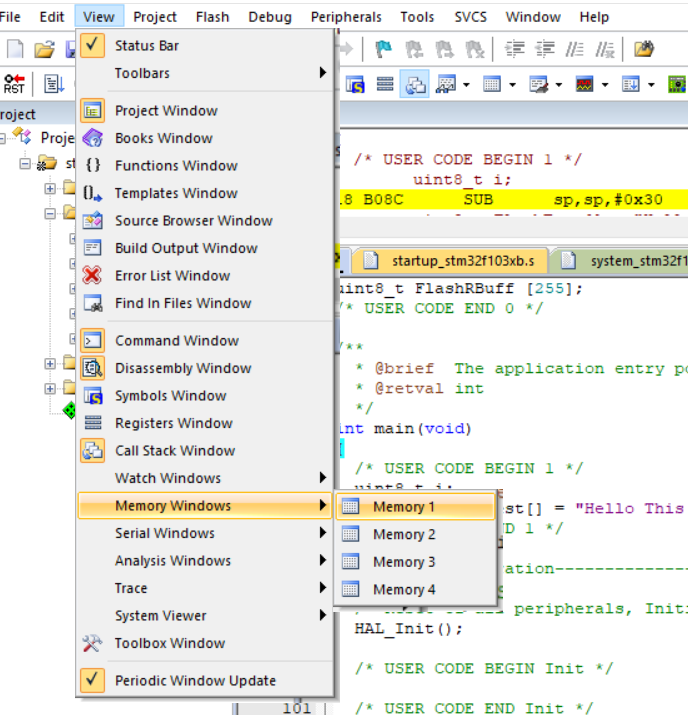Screen dimensions: 688x715
Task: Open Find In Files Window entry
Action: (205, 303)
